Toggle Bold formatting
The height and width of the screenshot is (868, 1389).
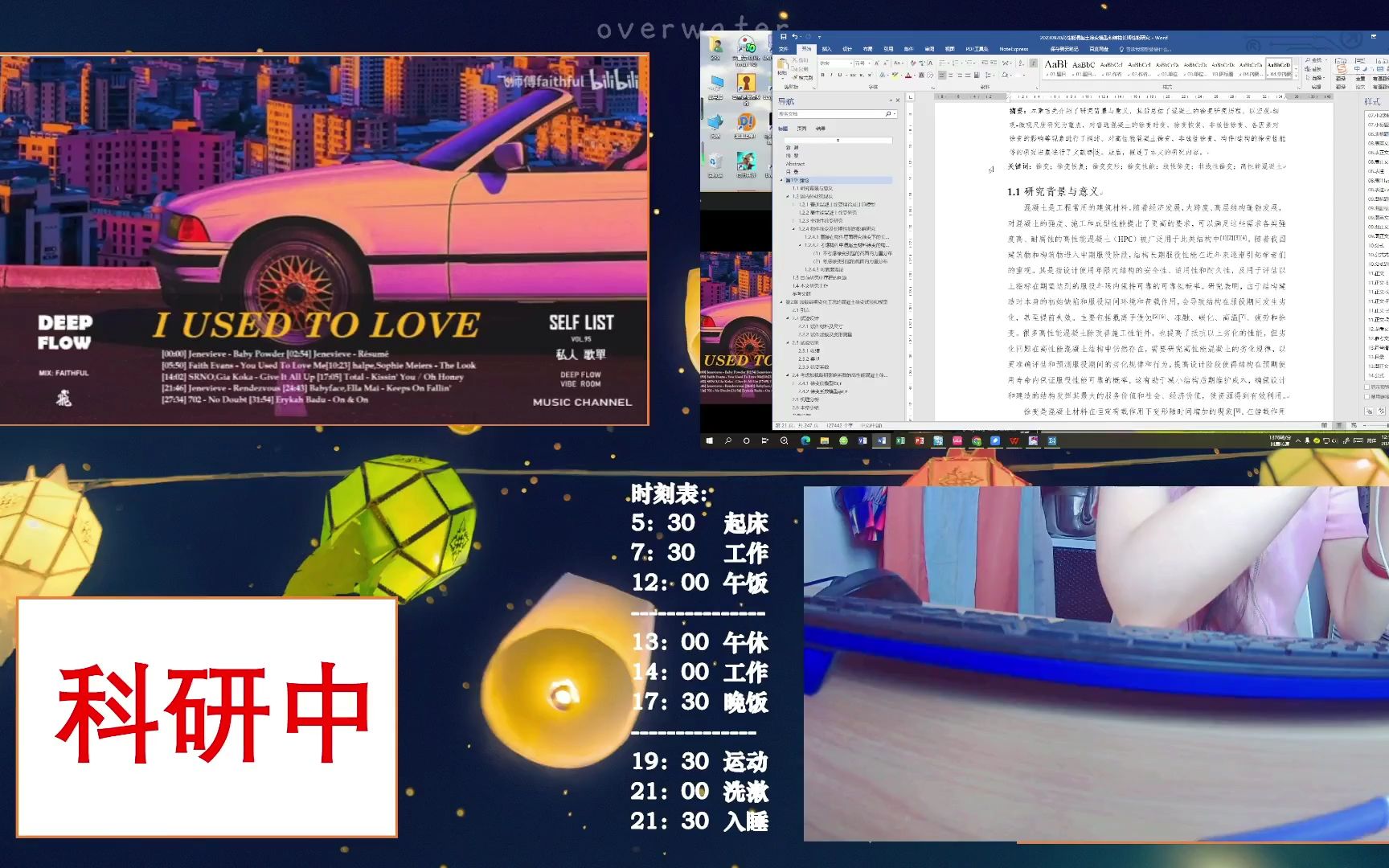[x=823, y=75]
